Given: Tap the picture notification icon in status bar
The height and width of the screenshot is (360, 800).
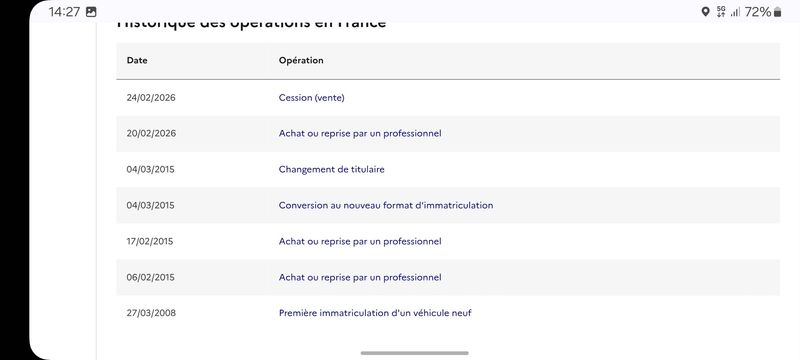Looking at the screenshot, I should click(91, 12).
